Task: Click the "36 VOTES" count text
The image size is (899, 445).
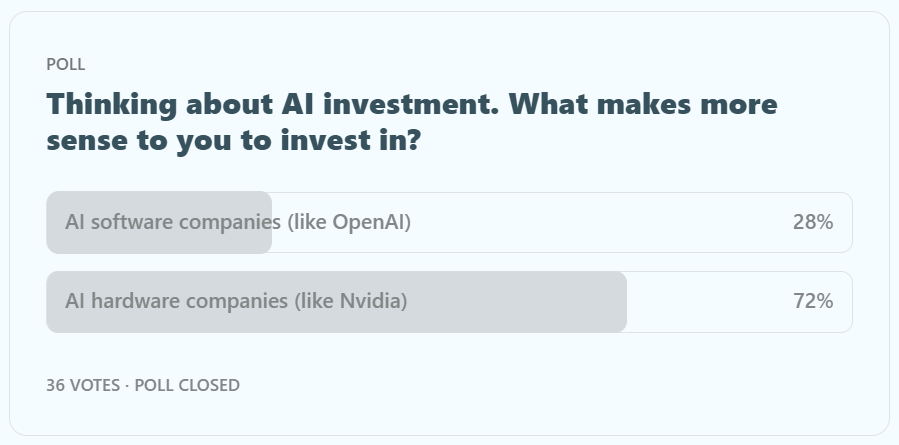Action: 83,385
